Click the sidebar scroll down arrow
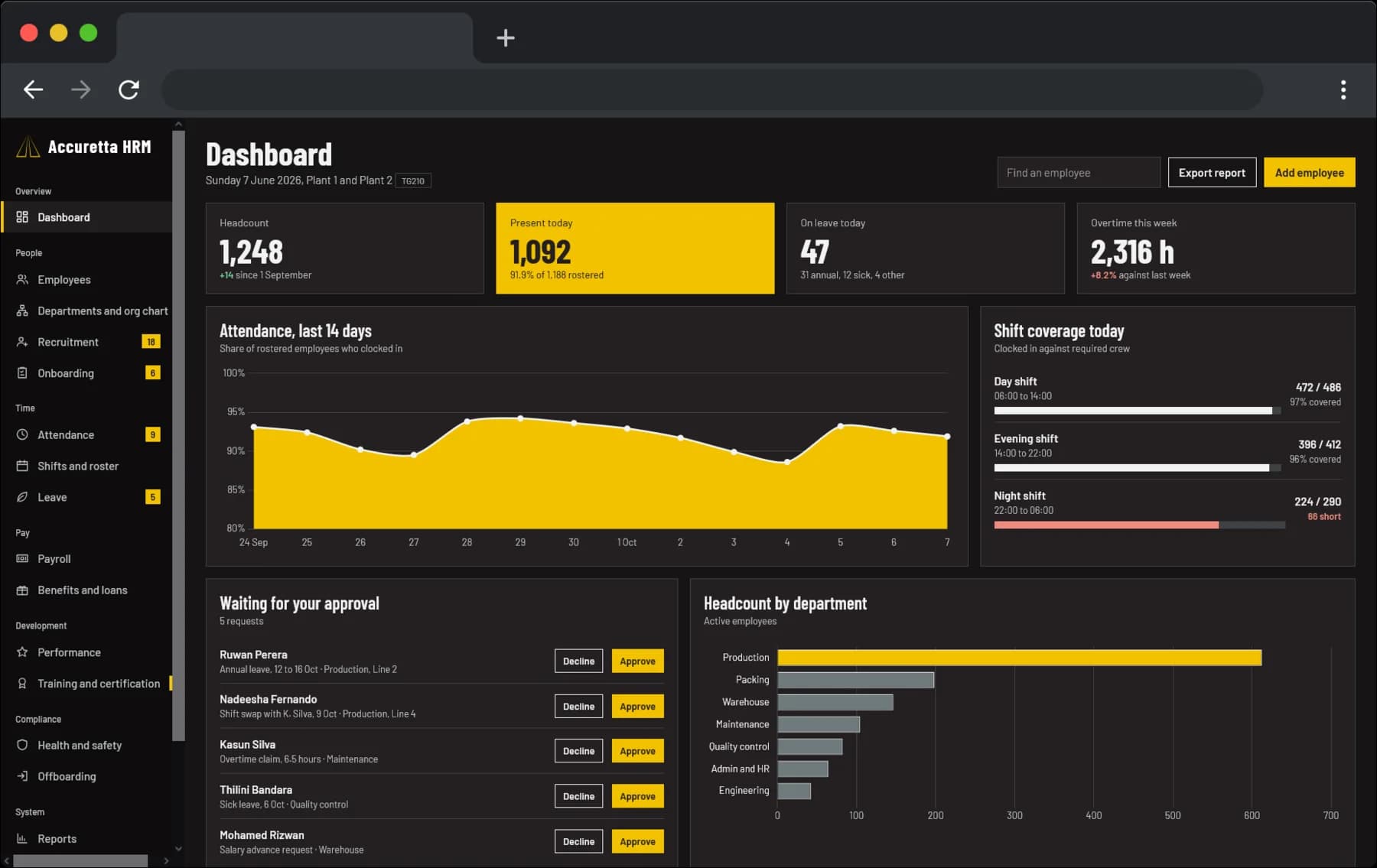This screenshot has height=868, width=1377. 178,848
